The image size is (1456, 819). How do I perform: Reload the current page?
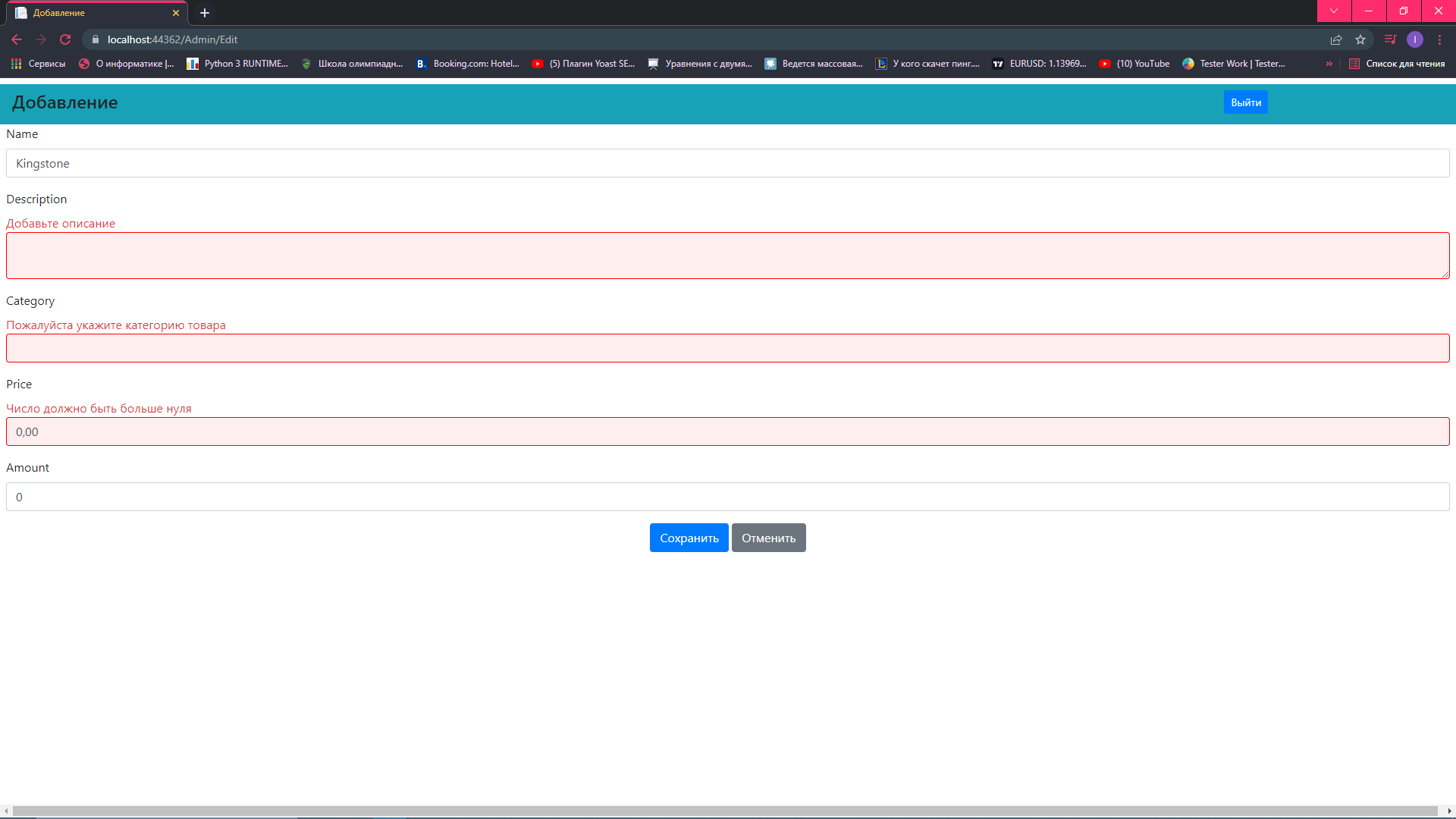(x=65, y=39)
